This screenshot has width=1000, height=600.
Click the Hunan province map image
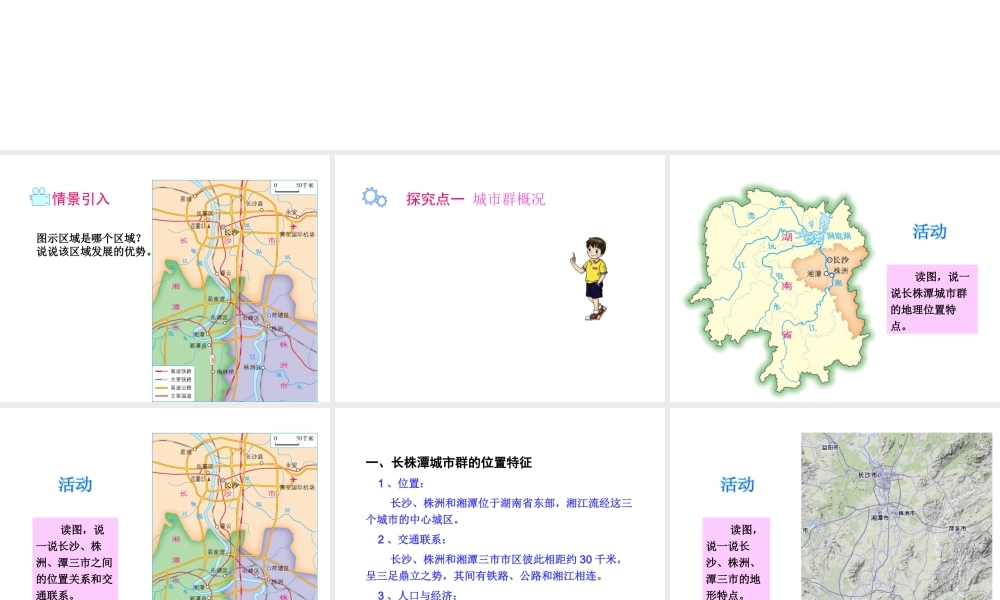point(777,288)
